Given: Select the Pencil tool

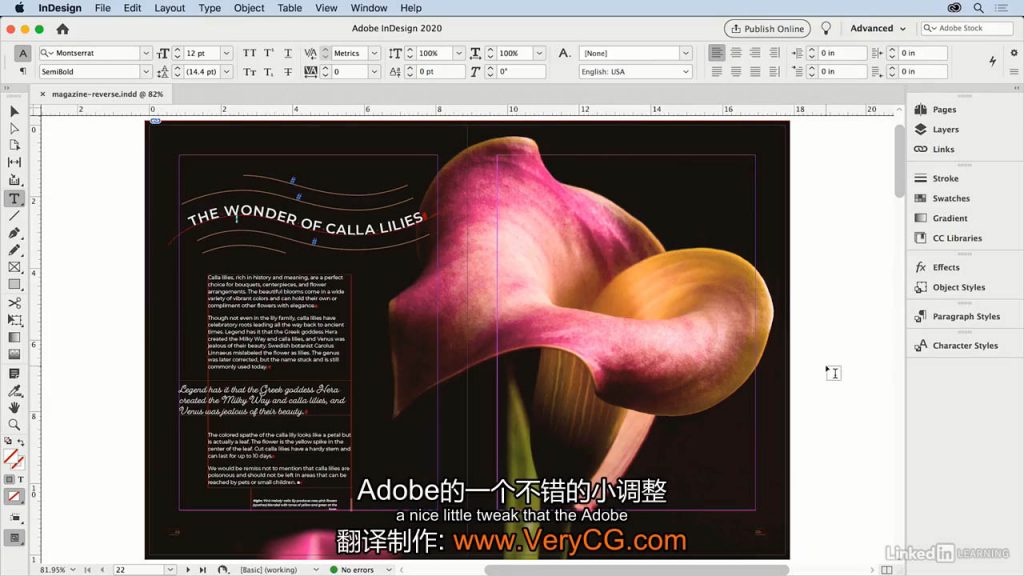Looking at the screenshot, I should [x=14, y=250].
